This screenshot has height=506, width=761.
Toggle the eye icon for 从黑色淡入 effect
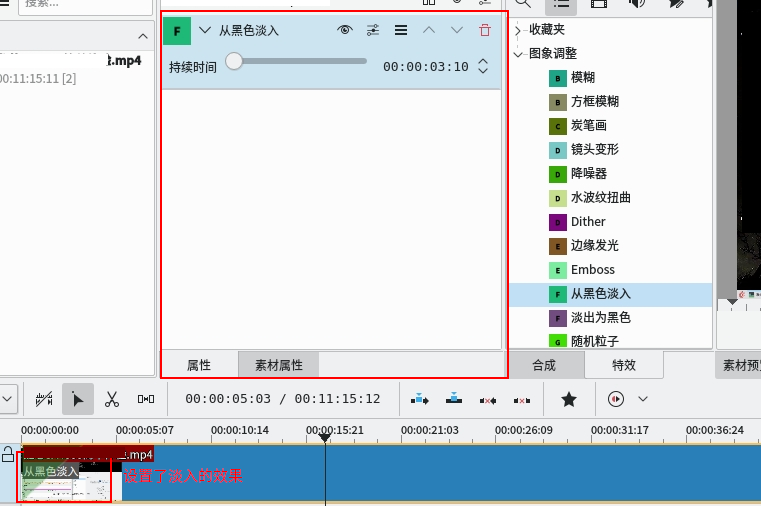tap(345, 30)
